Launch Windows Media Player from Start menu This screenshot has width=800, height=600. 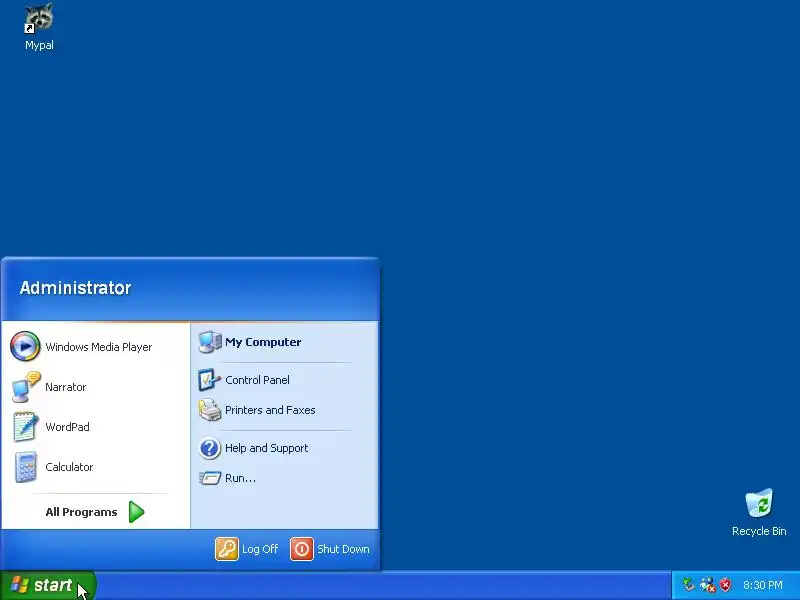click(95, 346)
